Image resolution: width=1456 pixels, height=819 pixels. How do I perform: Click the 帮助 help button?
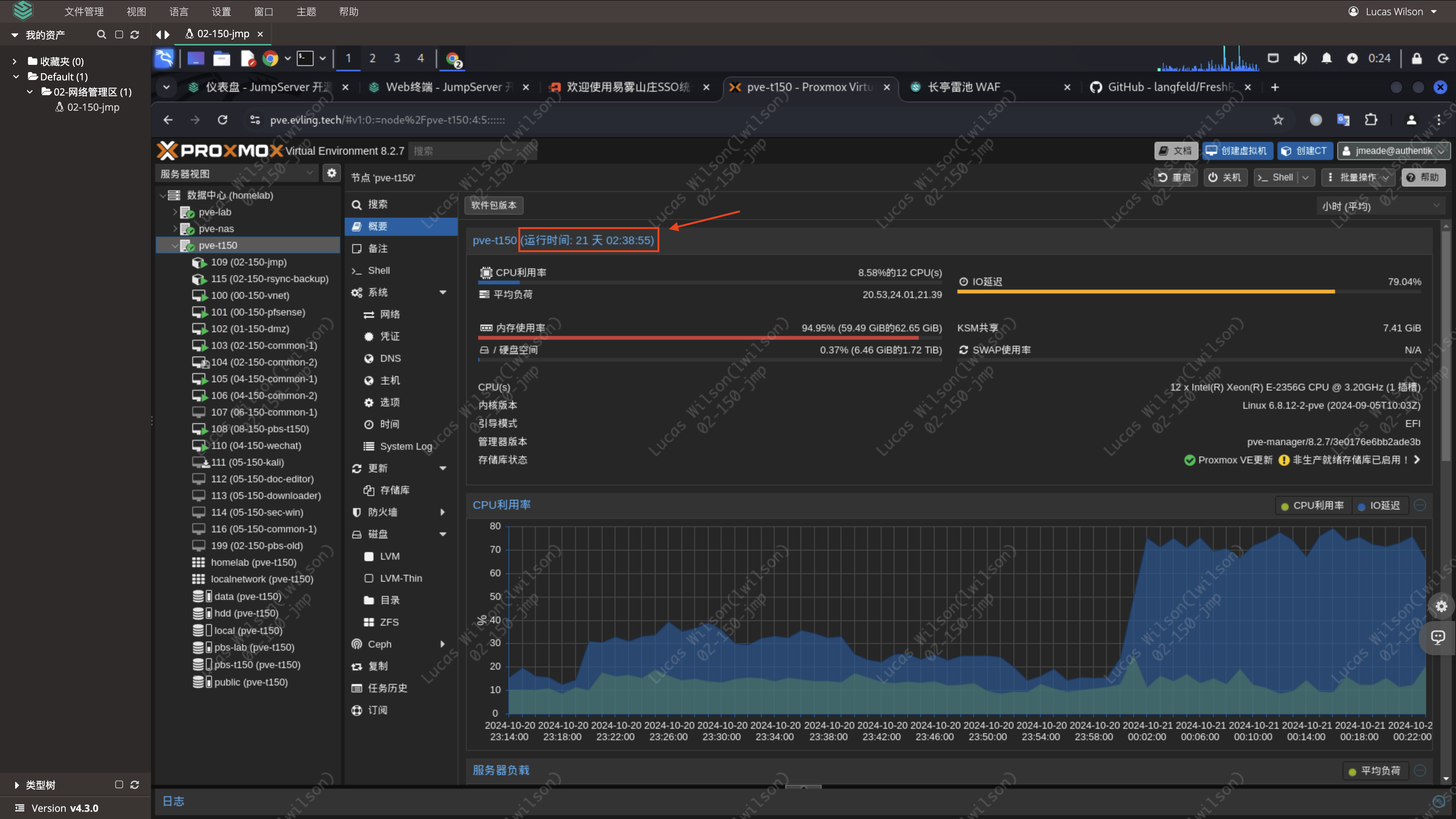pos(1423,177)
